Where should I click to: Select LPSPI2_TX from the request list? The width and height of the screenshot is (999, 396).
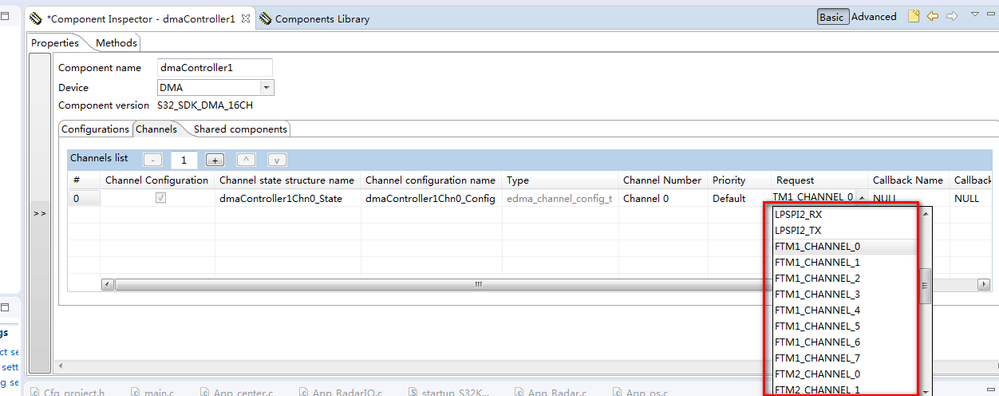pos(844,230)
